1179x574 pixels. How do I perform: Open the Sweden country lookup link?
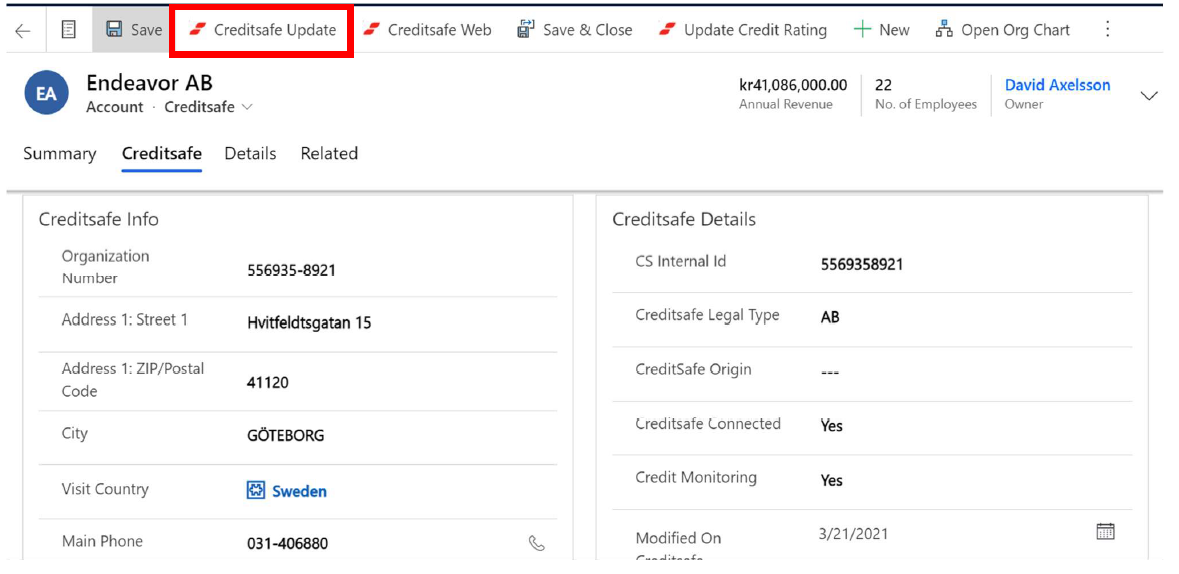pyautogui.click(x=299, y=491)
